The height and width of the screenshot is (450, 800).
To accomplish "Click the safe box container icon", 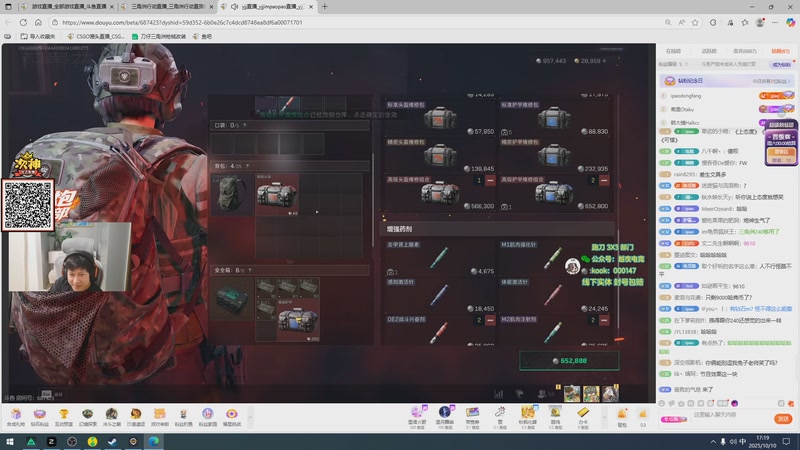I will point(232,298).
